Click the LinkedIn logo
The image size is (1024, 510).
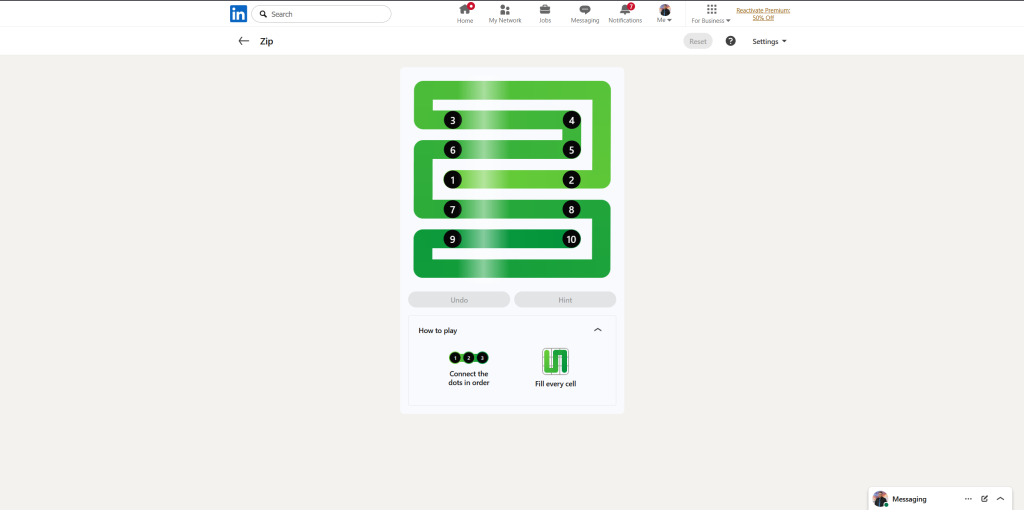point(238,14)
